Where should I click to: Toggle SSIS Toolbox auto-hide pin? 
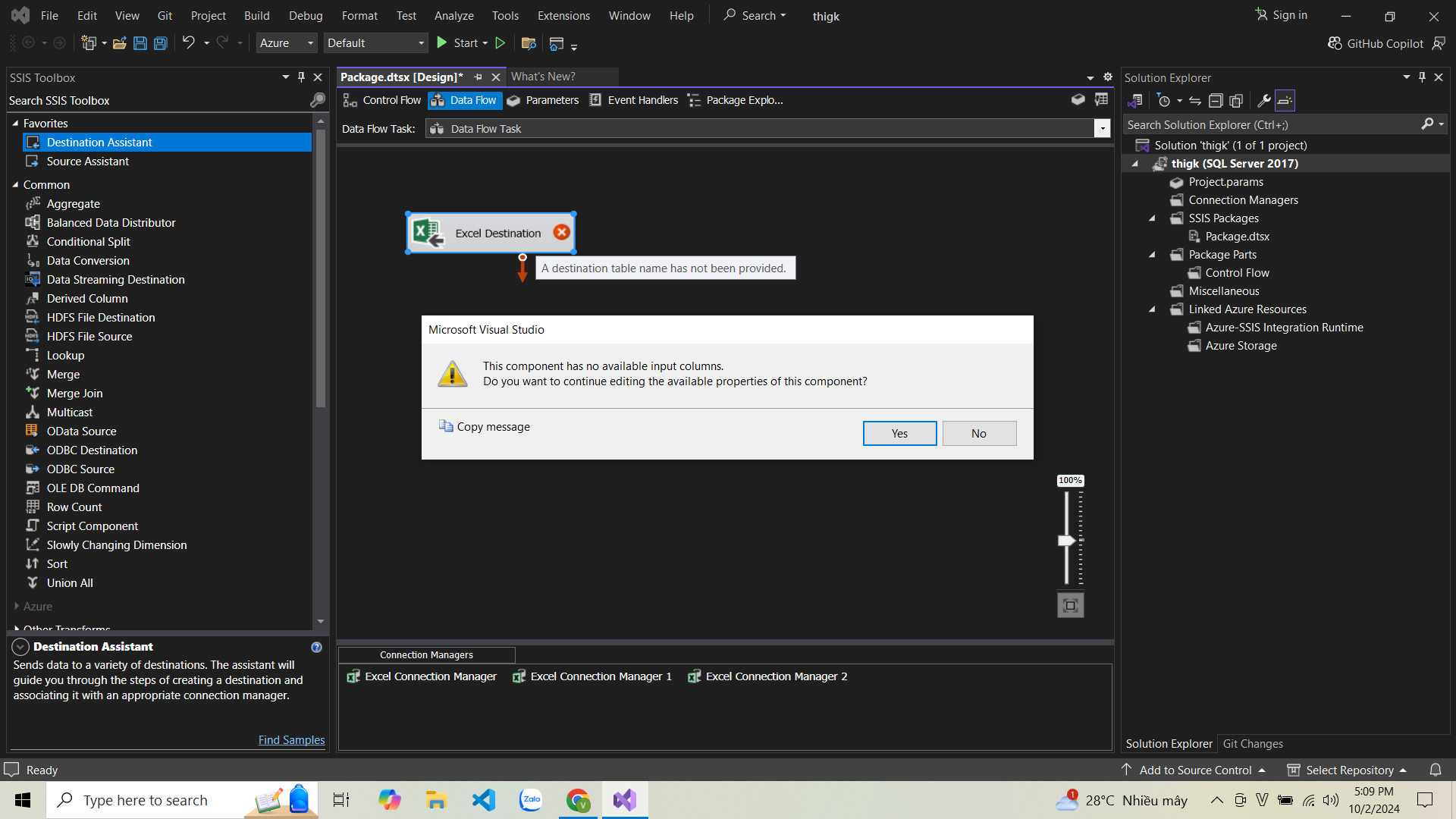point(301,77)
